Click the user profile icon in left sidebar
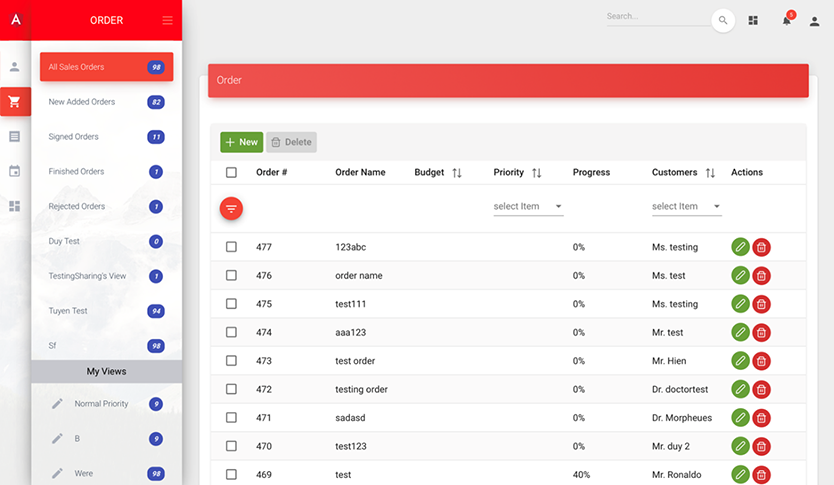The image size is (834, 485). click(x=15, y=67)
